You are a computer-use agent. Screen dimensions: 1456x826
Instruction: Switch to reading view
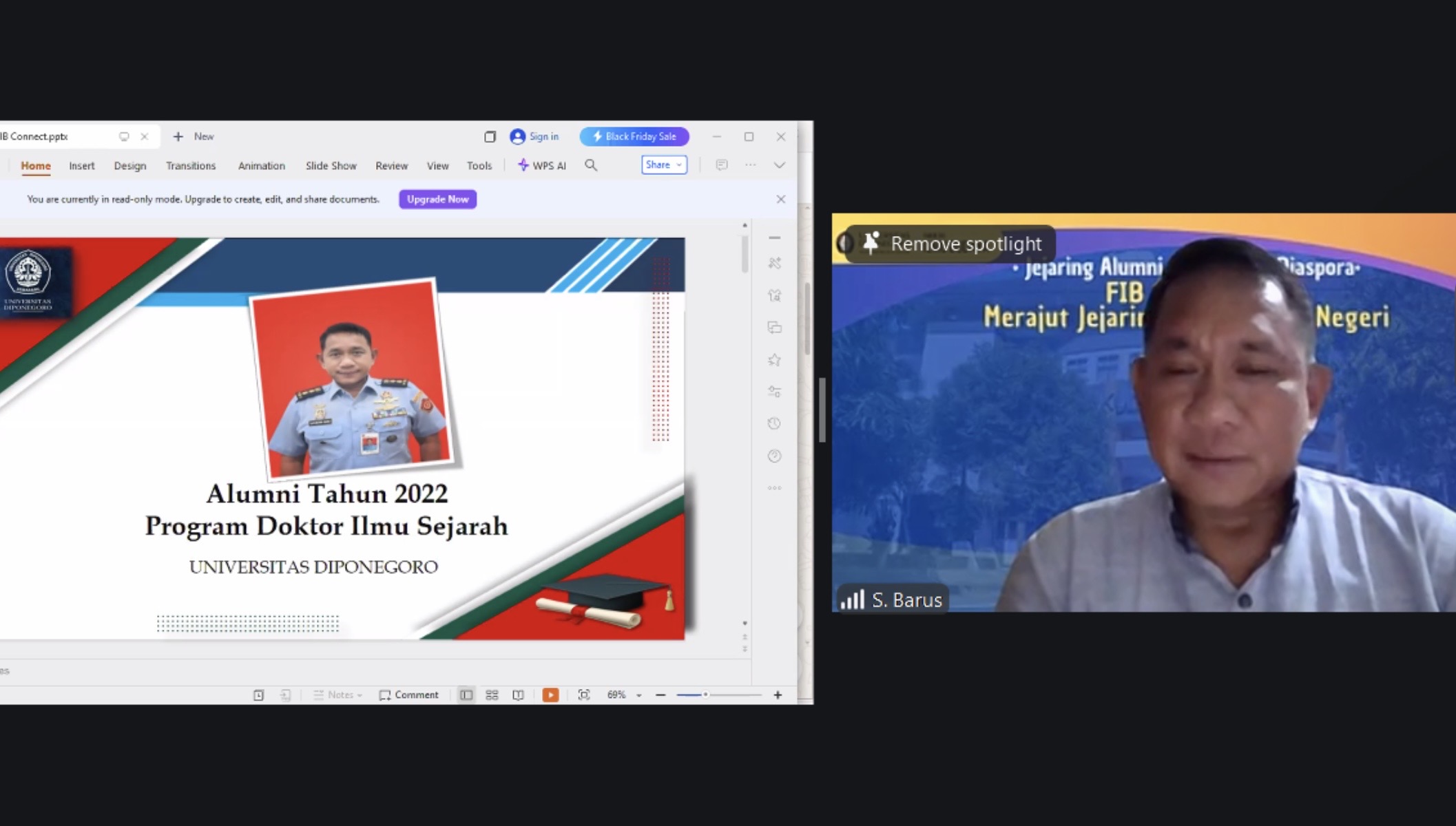click(x=518, y=695)
